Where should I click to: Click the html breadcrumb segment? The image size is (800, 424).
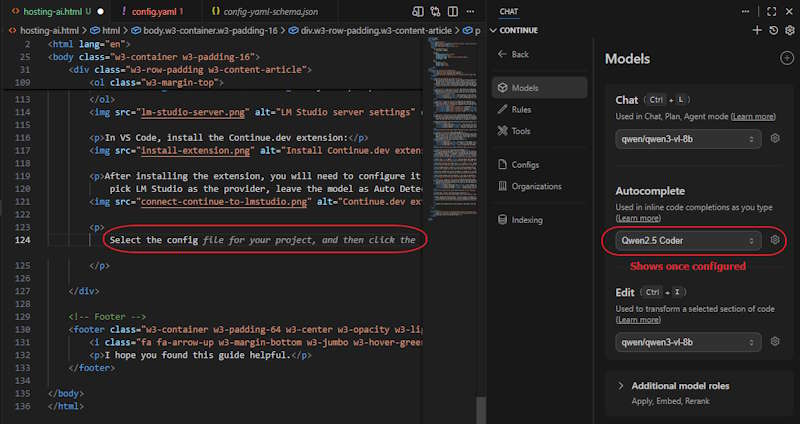(109, 31)
